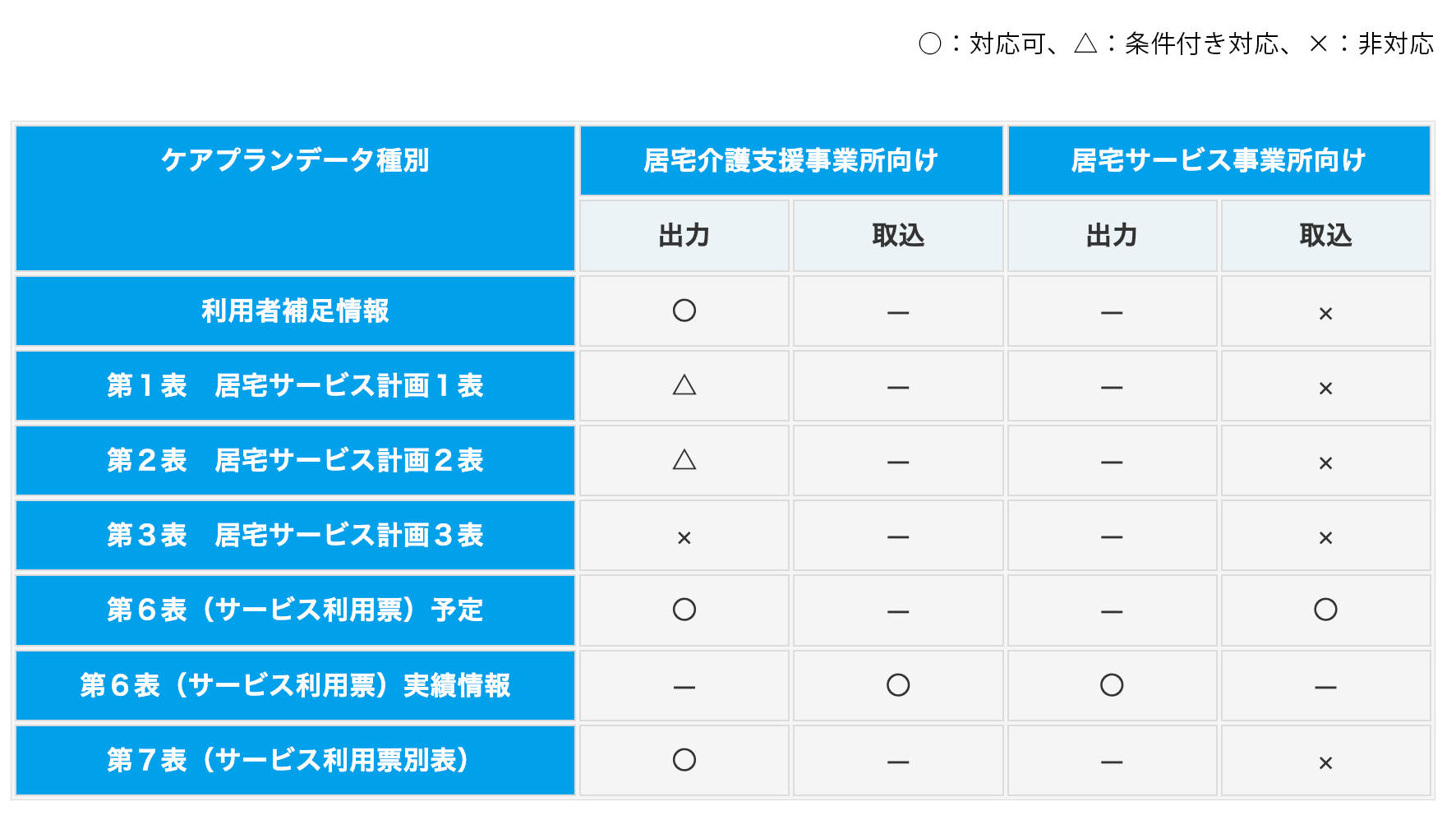Click the 第3表 居宅サービス計画3表 row label
Viewport: 1456px width, 838px height.
[x=295, y=535]
